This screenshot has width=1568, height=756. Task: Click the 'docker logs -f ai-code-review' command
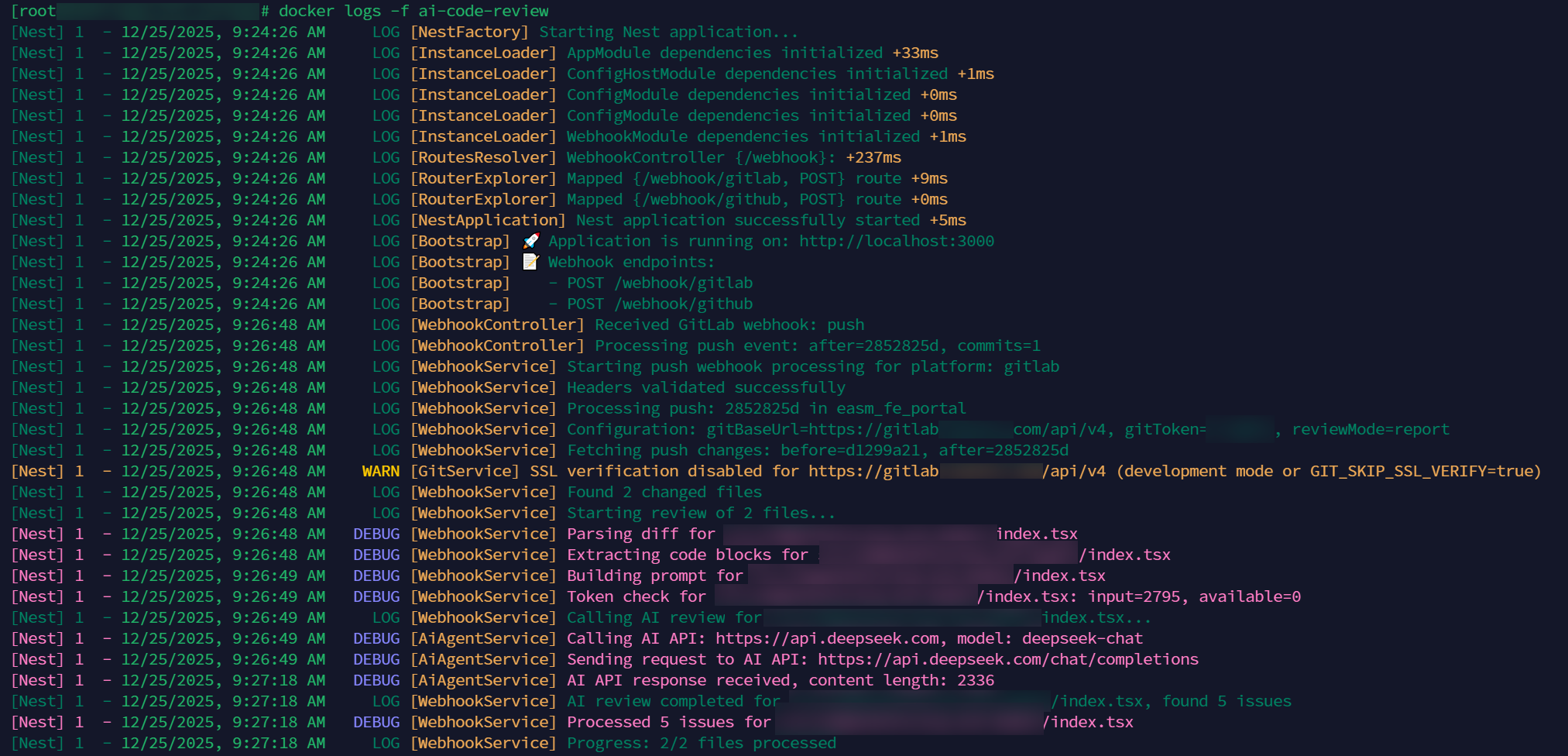tap(413, 11)
